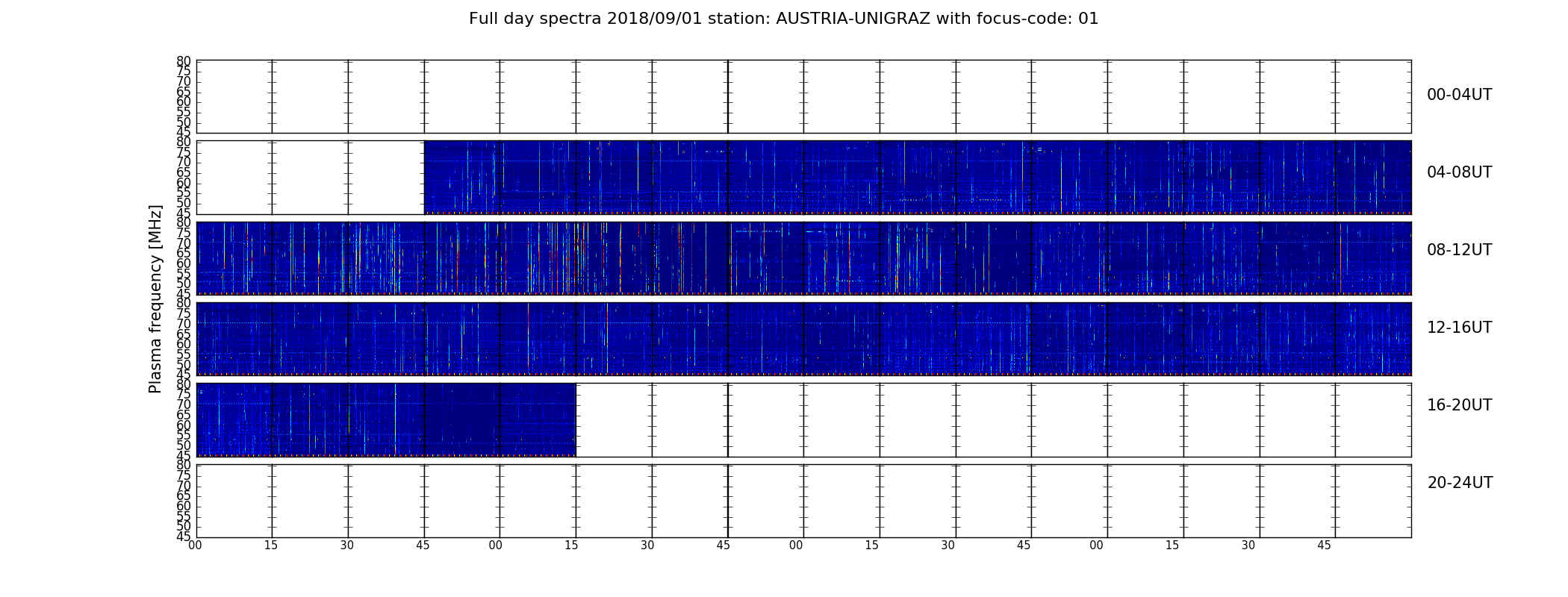This screenshot has width=1568, height=597.
Task: Select the empty 20-24UT spectrum panel
Action: [803, 501]
